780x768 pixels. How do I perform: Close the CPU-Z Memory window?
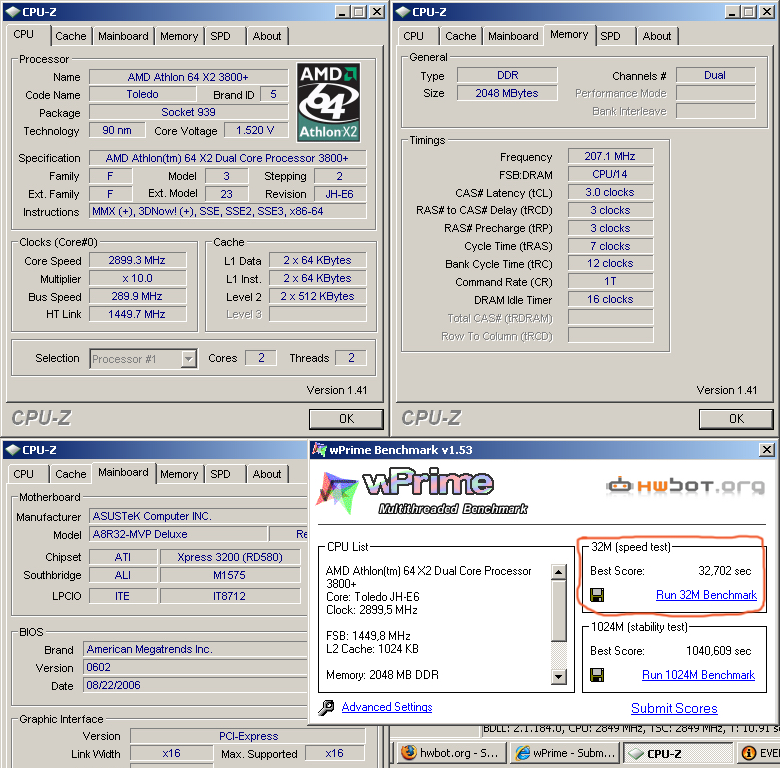768,12
